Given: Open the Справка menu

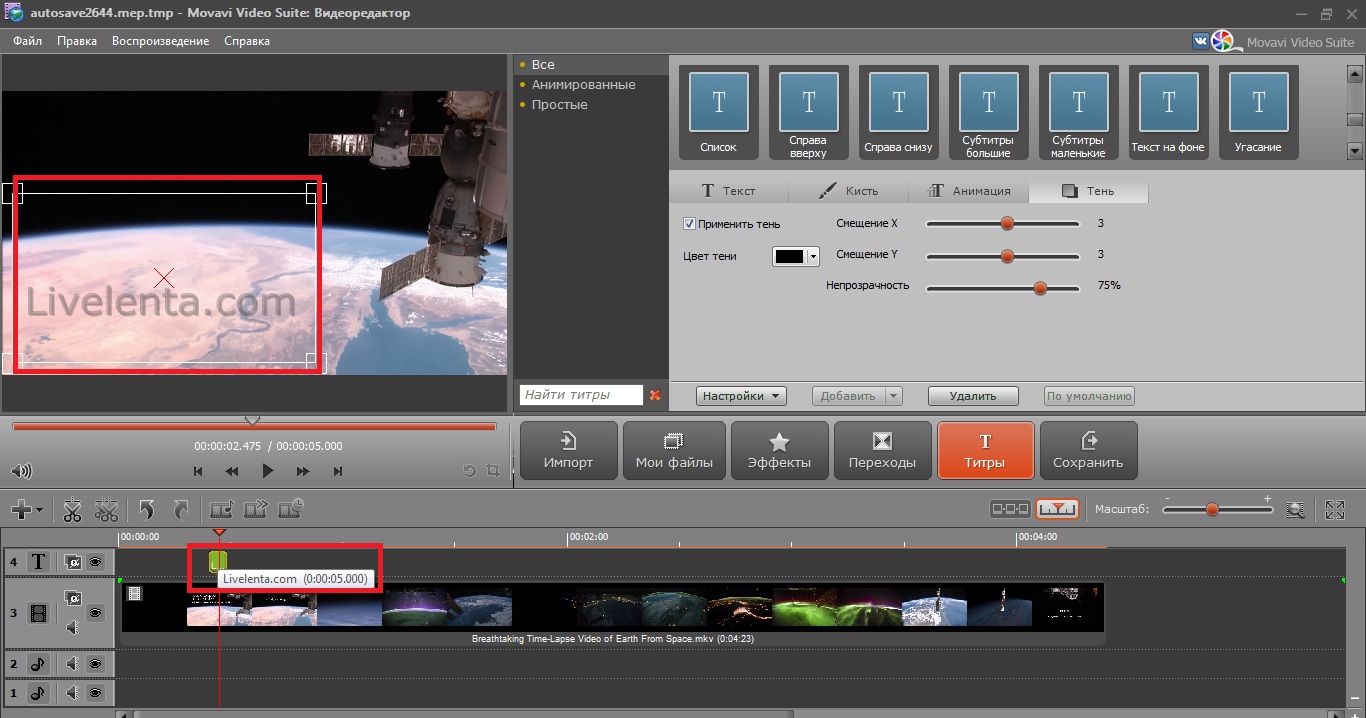Looking at the screenshot, I should 247,41.
